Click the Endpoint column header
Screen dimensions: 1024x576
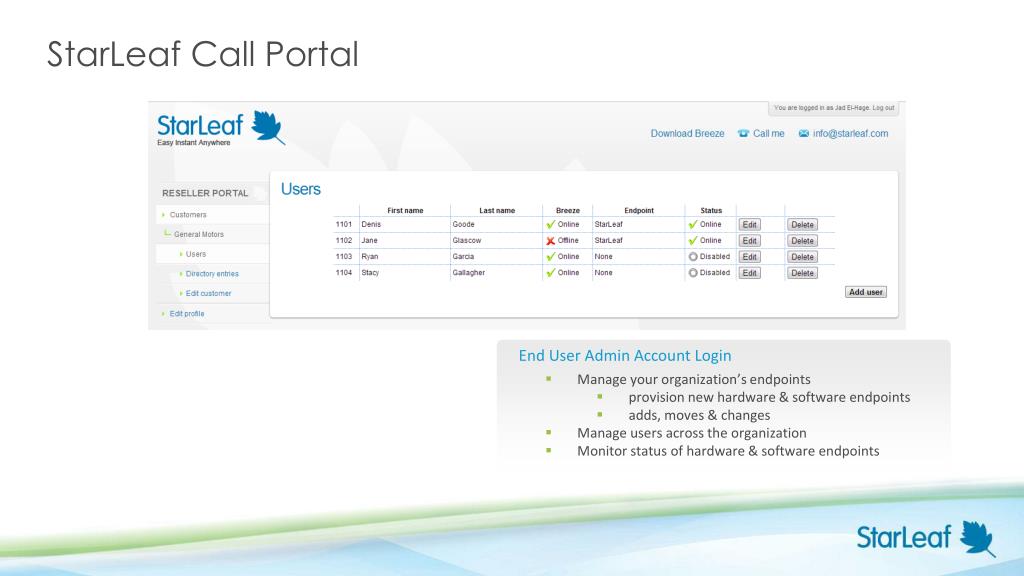639,210
